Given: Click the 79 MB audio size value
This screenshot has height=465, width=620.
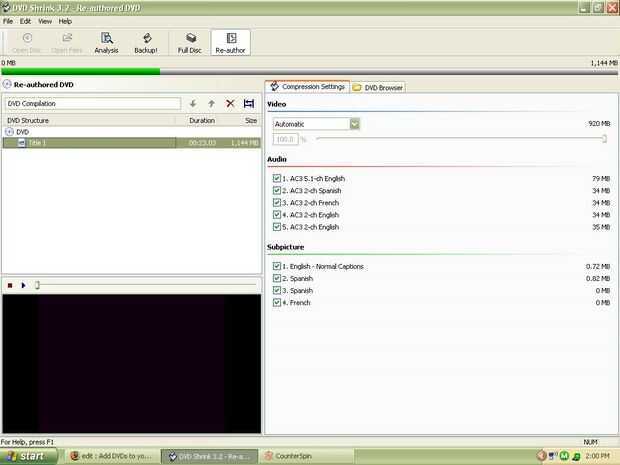Looking at the screenshot, I should click(x=601, y=179).
